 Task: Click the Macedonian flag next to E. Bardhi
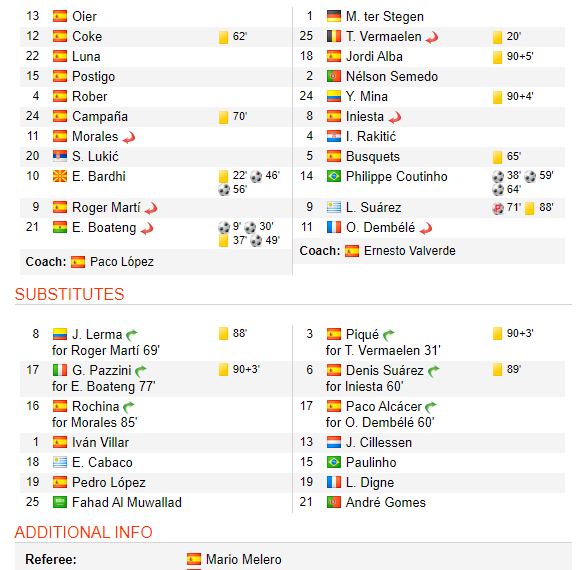click(x=60, y=176)
